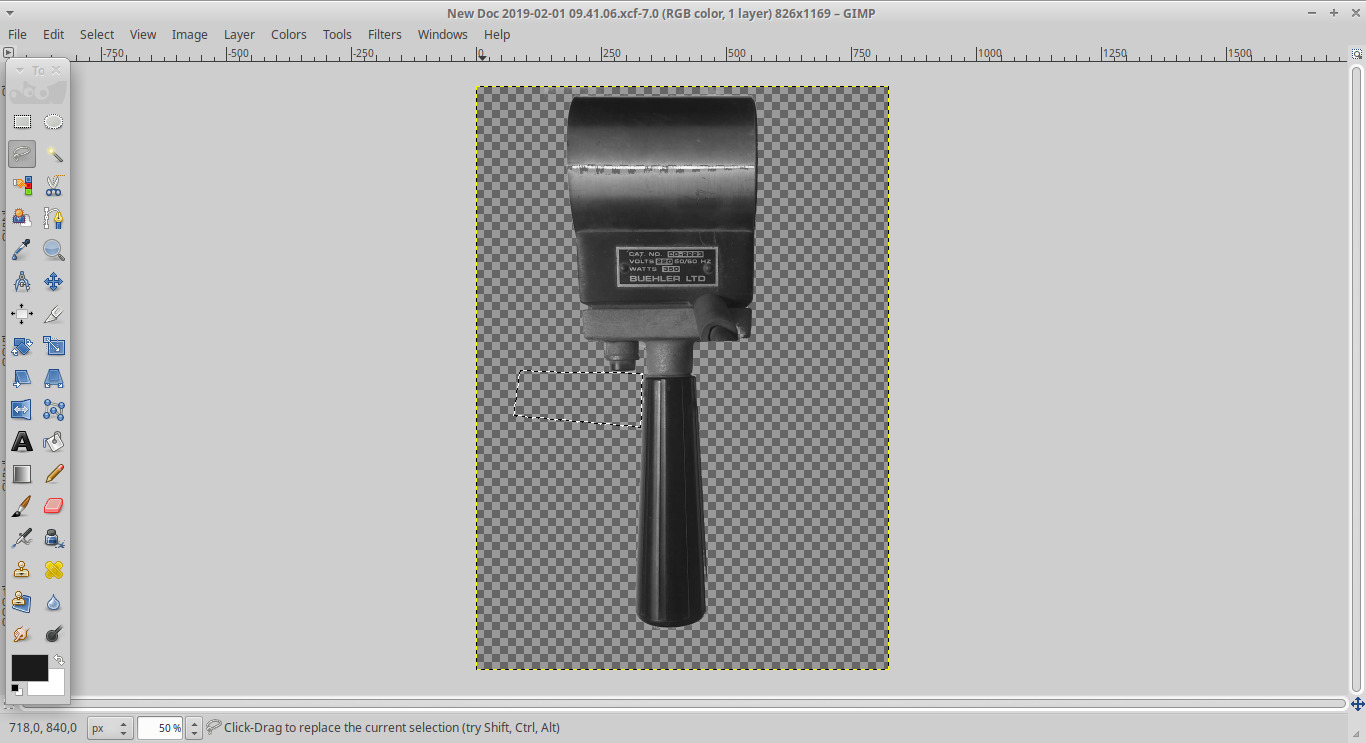Select the Blur/Sharpen droplet tool
1366x743 pixels.
(54, 602)
